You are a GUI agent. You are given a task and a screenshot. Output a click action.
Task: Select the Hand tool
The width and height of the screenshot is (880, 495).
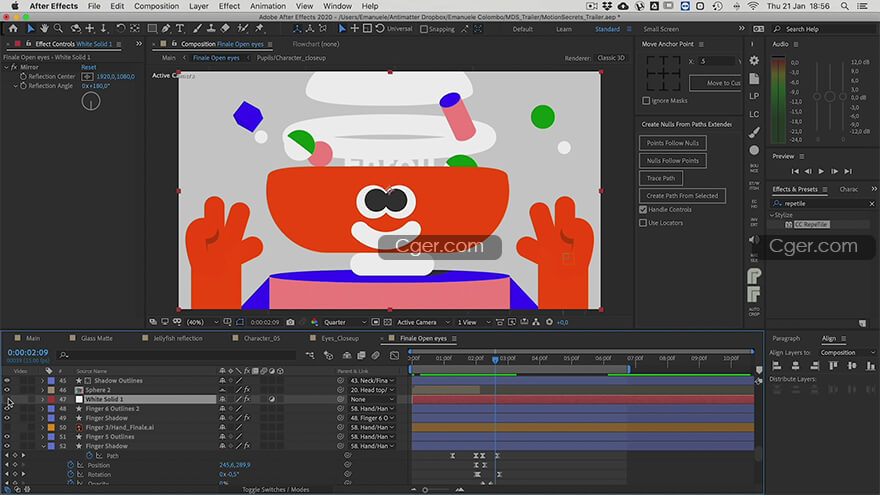point(44,28)
